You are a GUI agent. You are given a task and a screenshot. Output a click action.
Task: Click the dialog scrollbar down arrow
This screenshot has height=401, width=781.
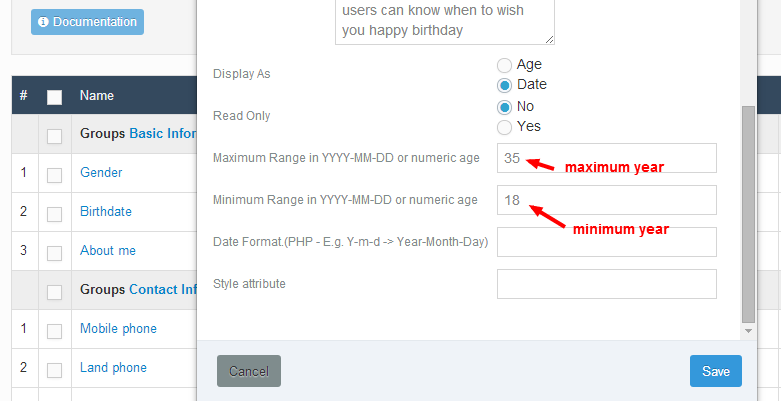click(x=748, y=331)
